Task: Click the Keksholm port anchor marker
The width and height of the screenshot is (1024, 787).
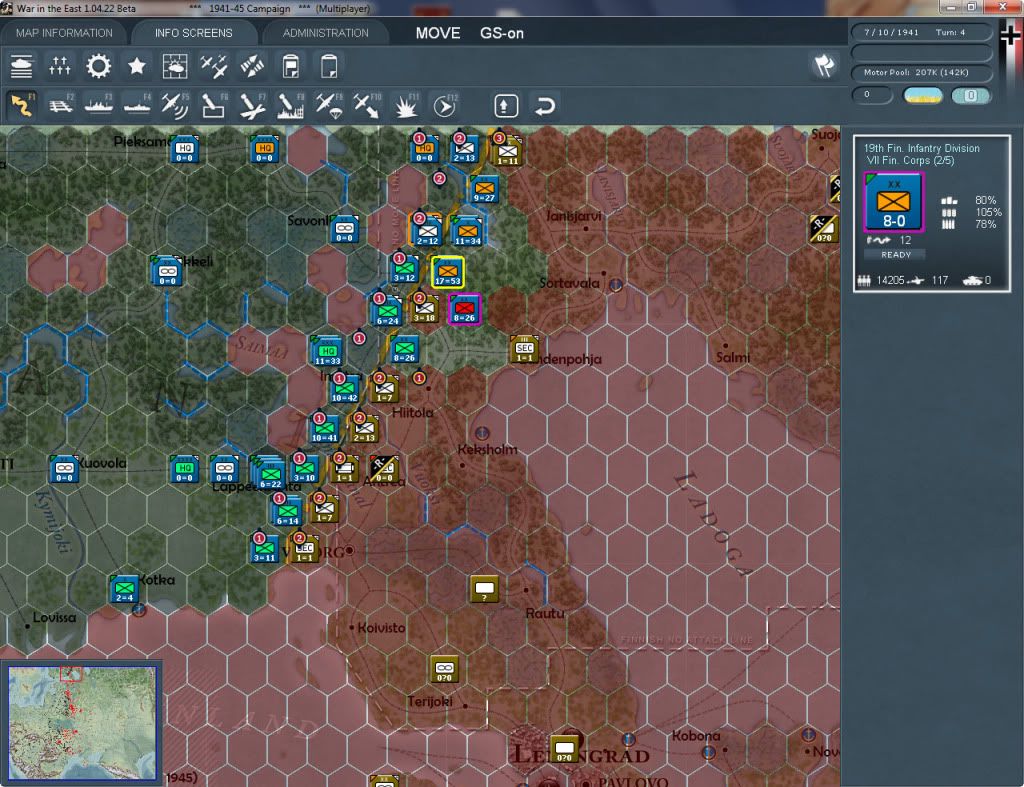Action: point(482,432)
